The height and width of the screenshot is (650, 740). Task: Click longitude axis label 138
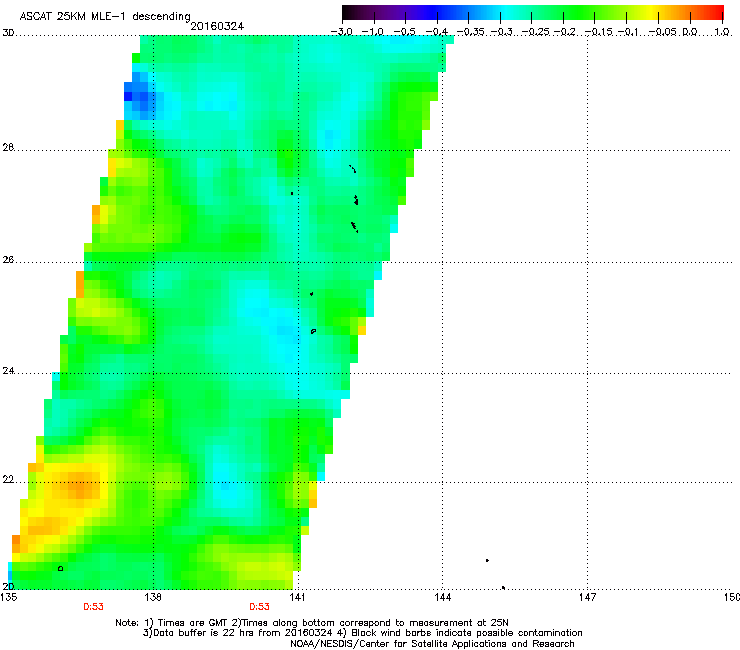tap(153, 597)
